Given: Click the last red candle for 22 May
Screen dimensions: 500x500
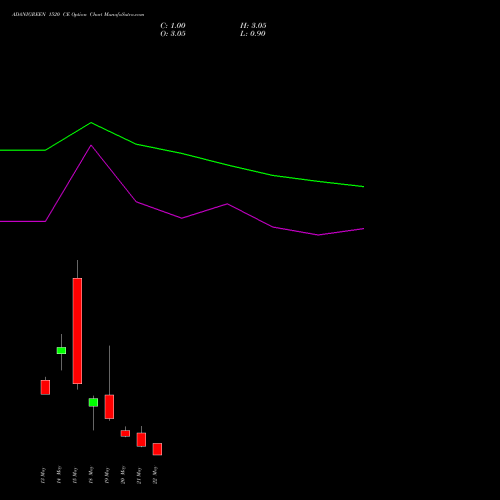Looking at the screenshot, I should click(157, 449).
